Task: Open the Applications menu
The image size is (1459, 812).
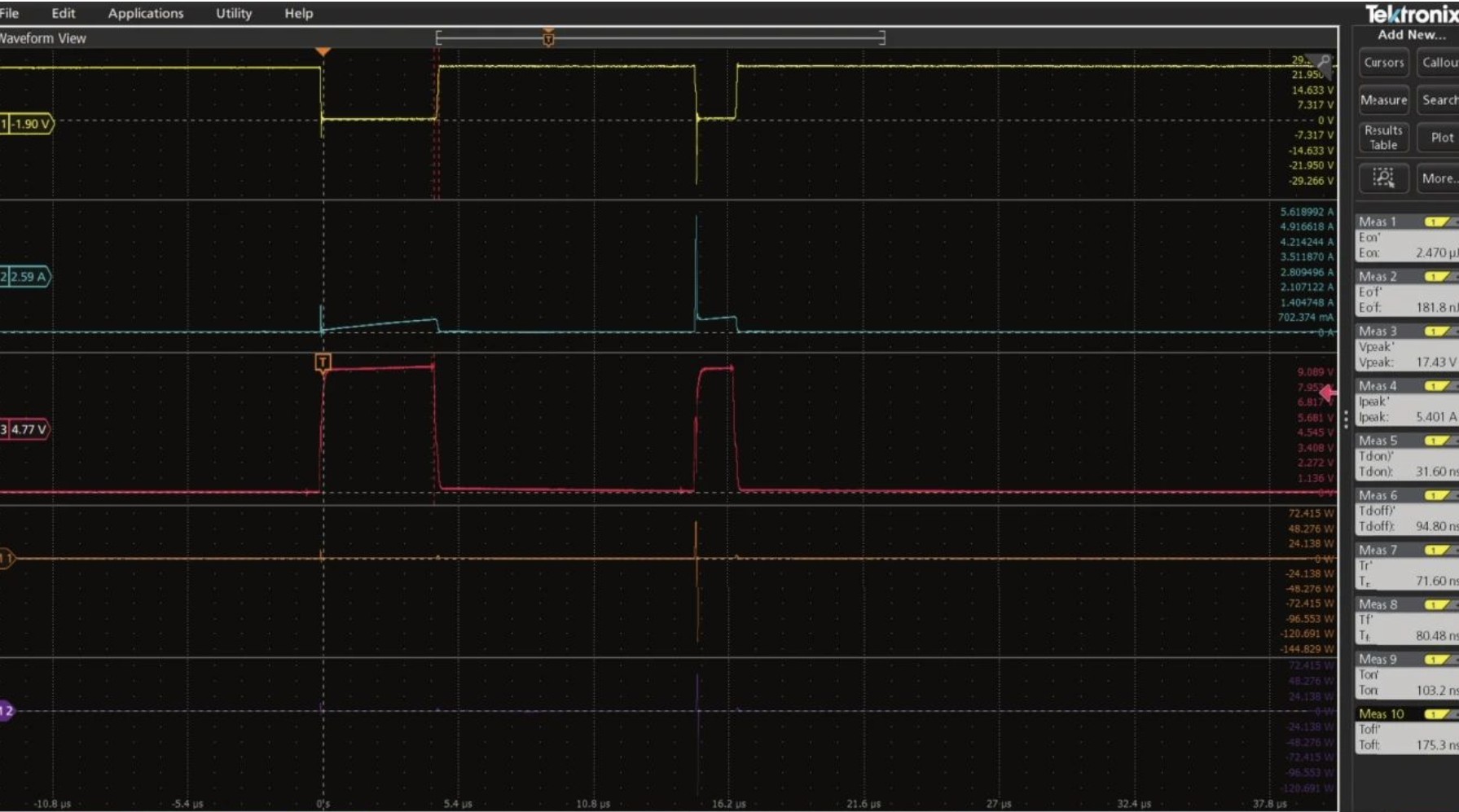Action: pos(146,13)
